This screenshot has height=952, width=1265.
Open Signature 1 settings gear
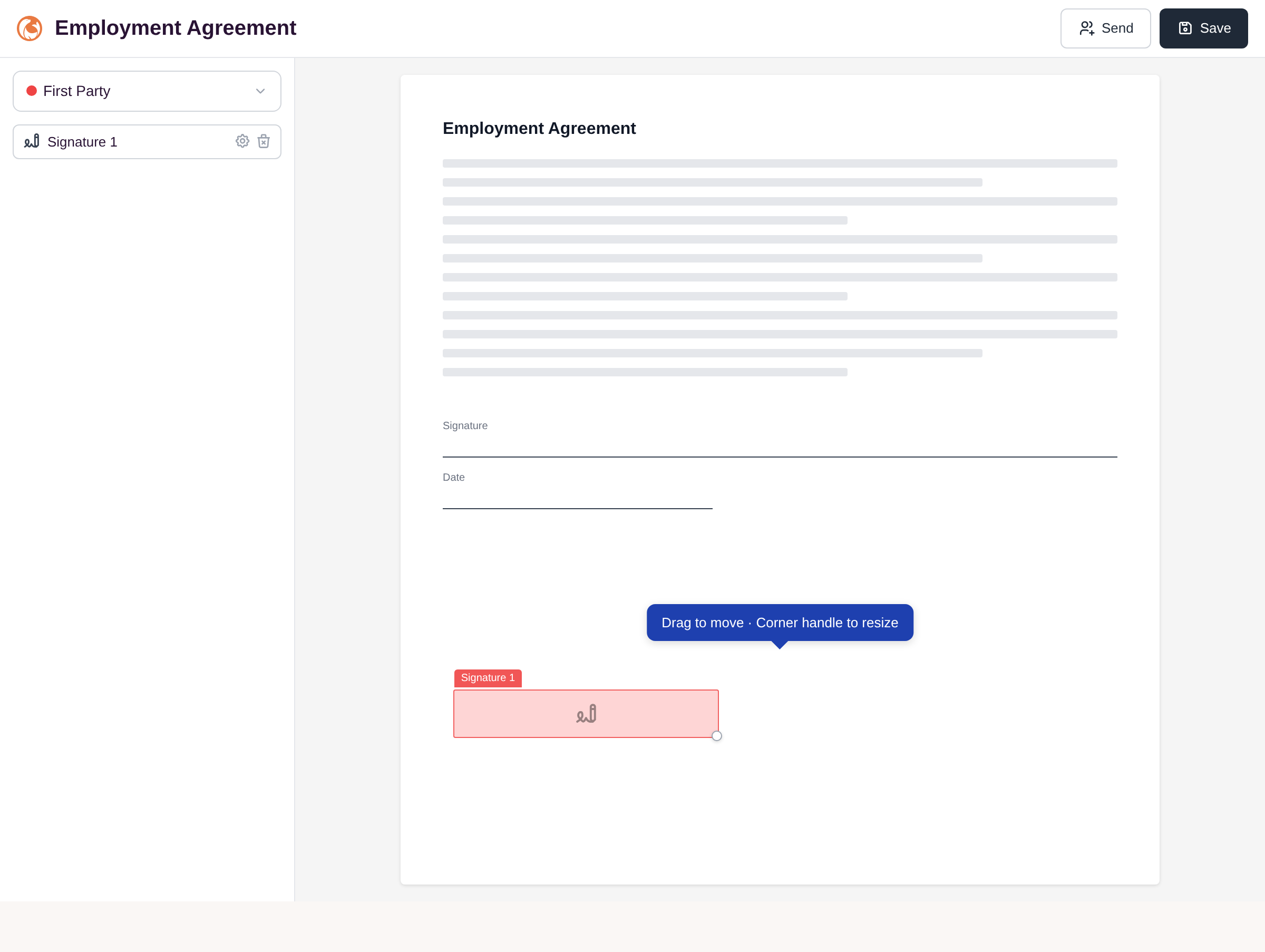click(x=242, y=141)
